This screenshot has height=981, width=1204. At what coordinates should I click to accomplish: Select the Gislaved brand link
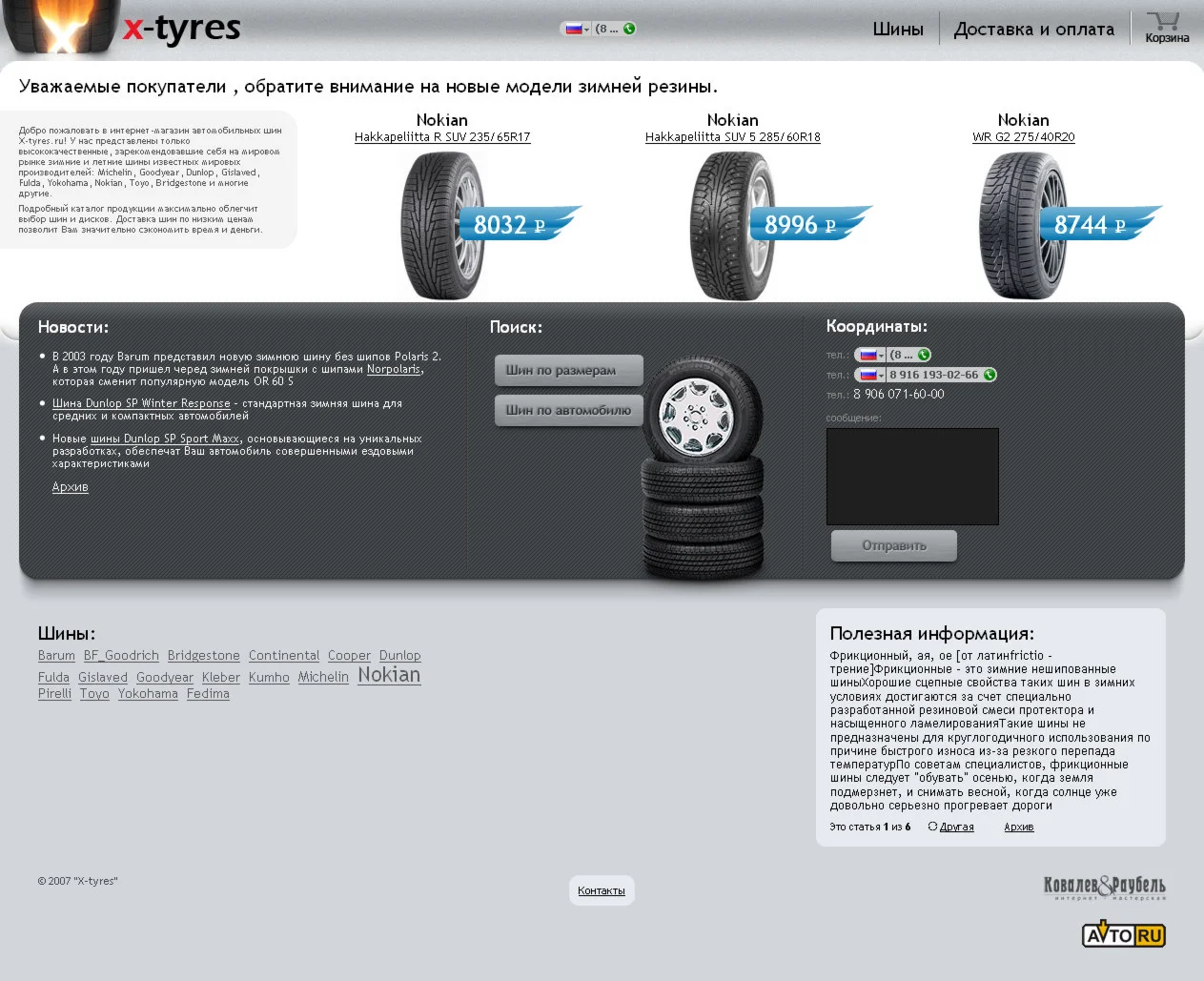(x=103, y=678)
